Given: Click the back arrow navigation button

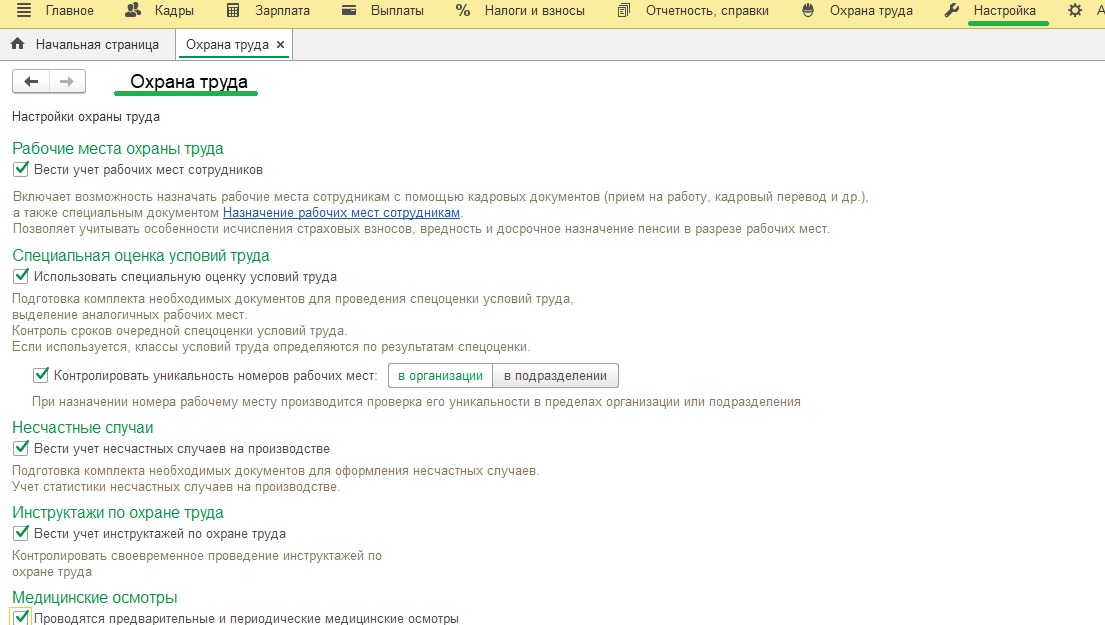Looking at the screenshot, I should [31, 82].
